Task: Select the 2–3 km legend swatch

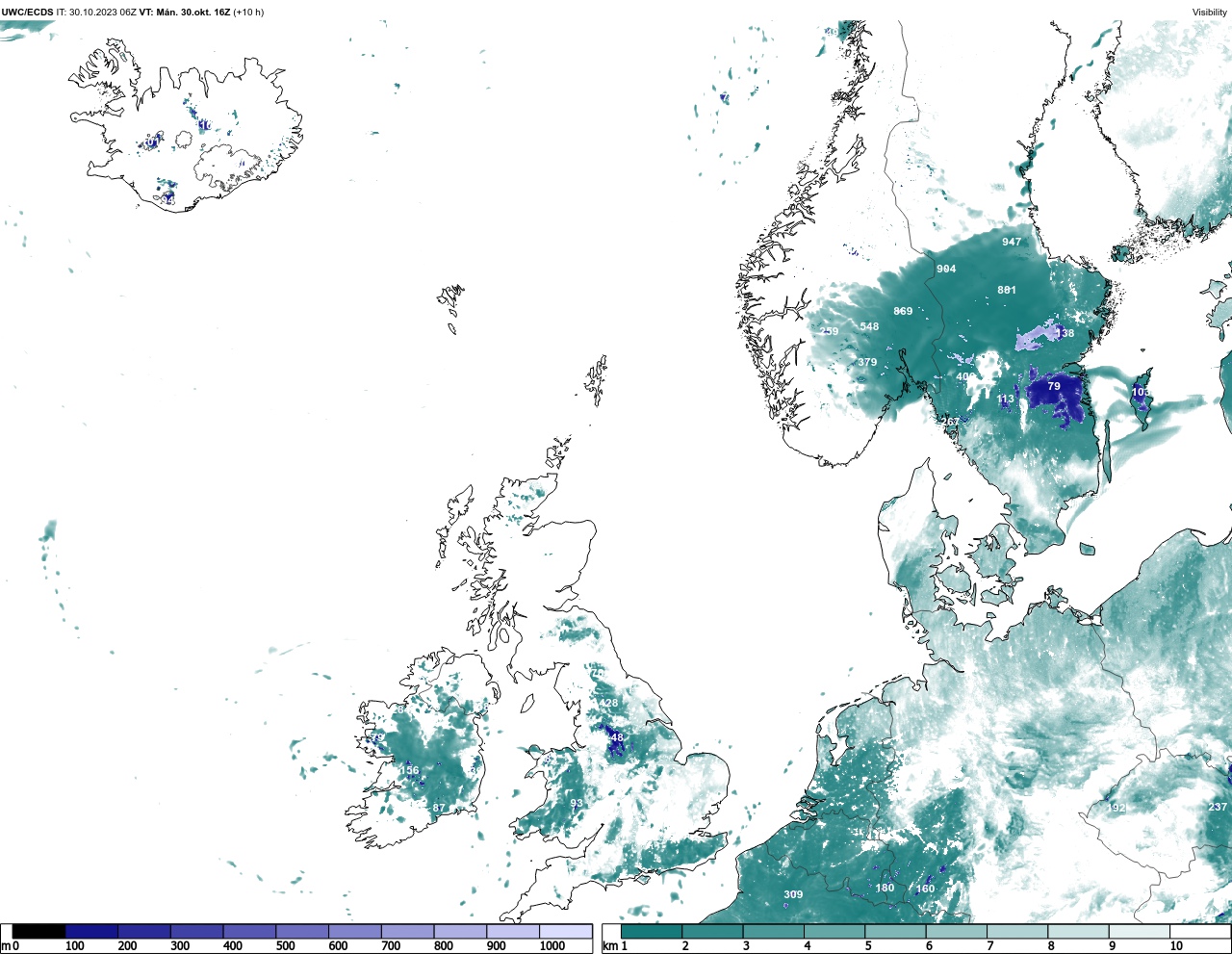Action: tap(712, 932)
